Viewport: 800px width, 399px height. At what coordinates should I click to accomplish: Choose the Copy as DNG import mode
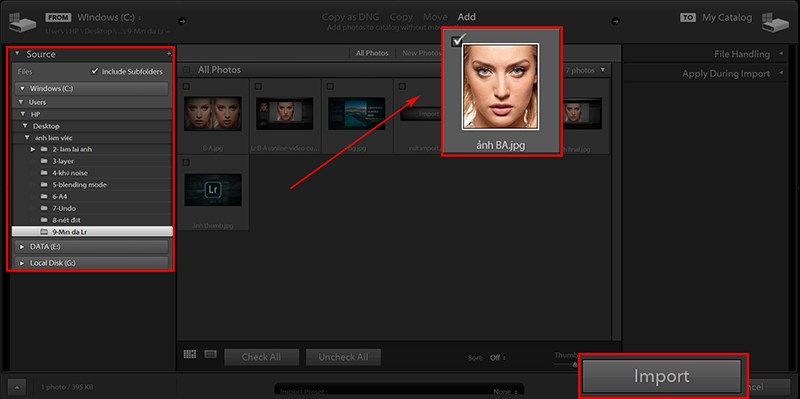click(351, 17)
